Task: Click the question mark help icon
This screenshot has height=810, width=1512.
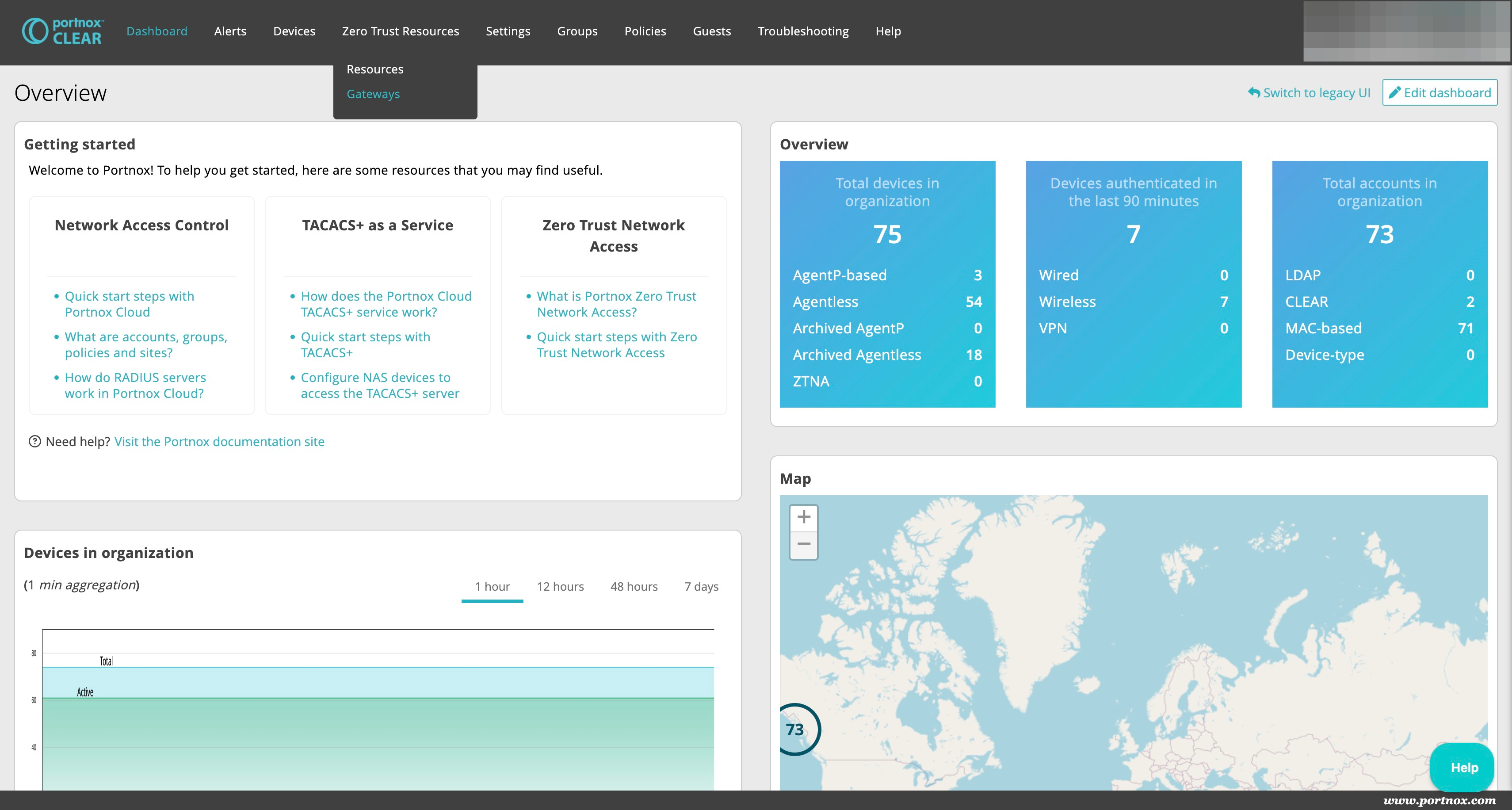Action: (x=34, y=441)
